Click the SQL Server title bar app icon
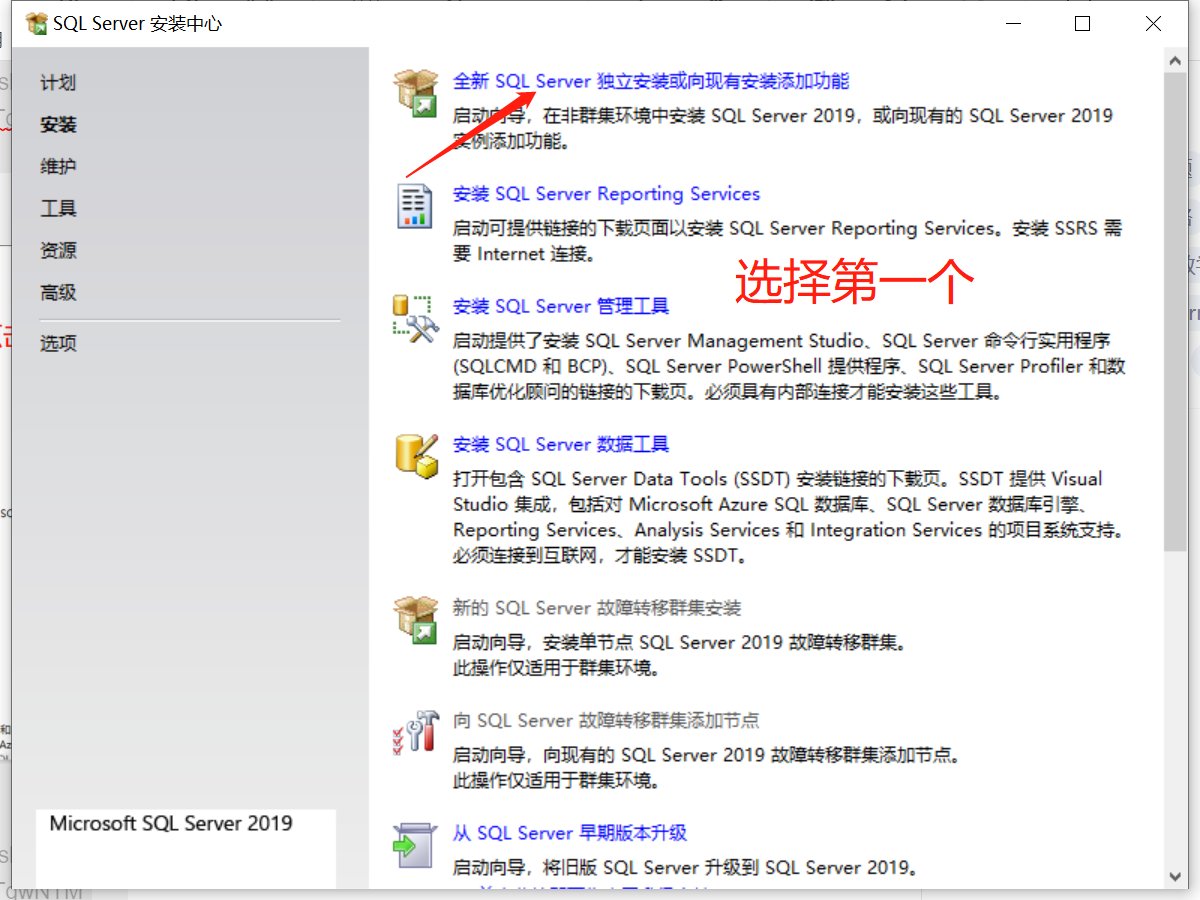 point(36,24)
